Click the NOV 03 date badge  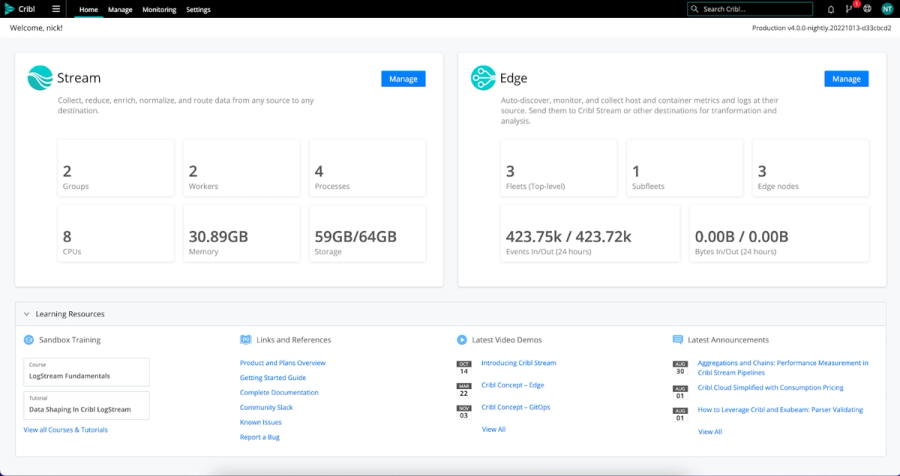(x=464, y=412)
